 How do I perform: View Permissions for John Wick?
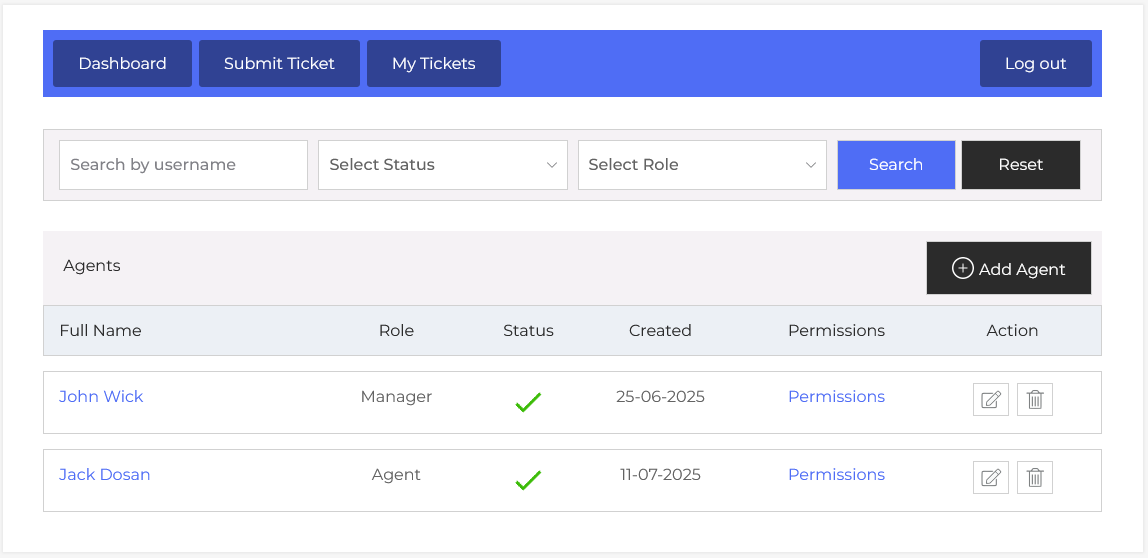(836, 397)
